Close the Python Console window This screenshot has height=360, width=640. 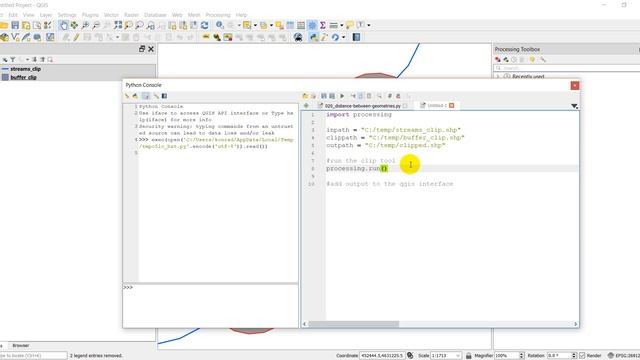(575, 85)
